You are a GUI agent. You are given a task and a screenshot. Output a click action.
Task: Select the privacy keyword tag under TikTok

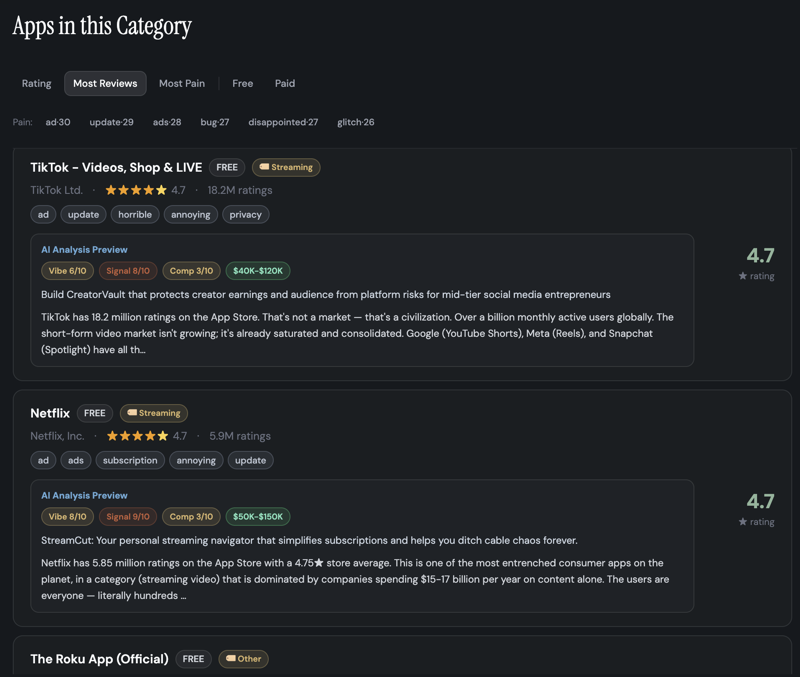click(246, 214)
